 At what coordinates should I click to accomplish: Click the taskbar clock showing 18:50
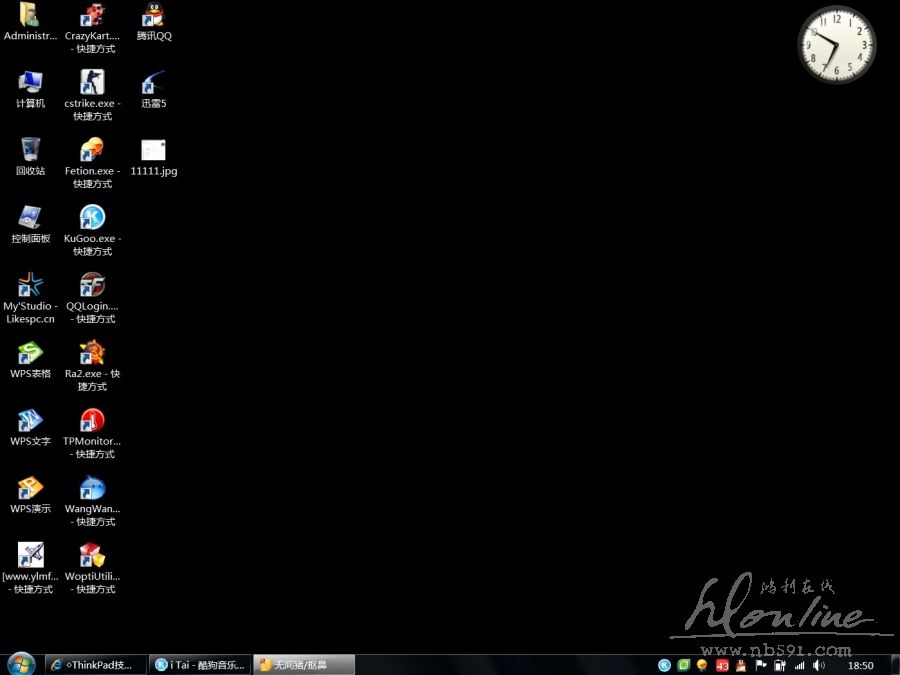[860, 665]
